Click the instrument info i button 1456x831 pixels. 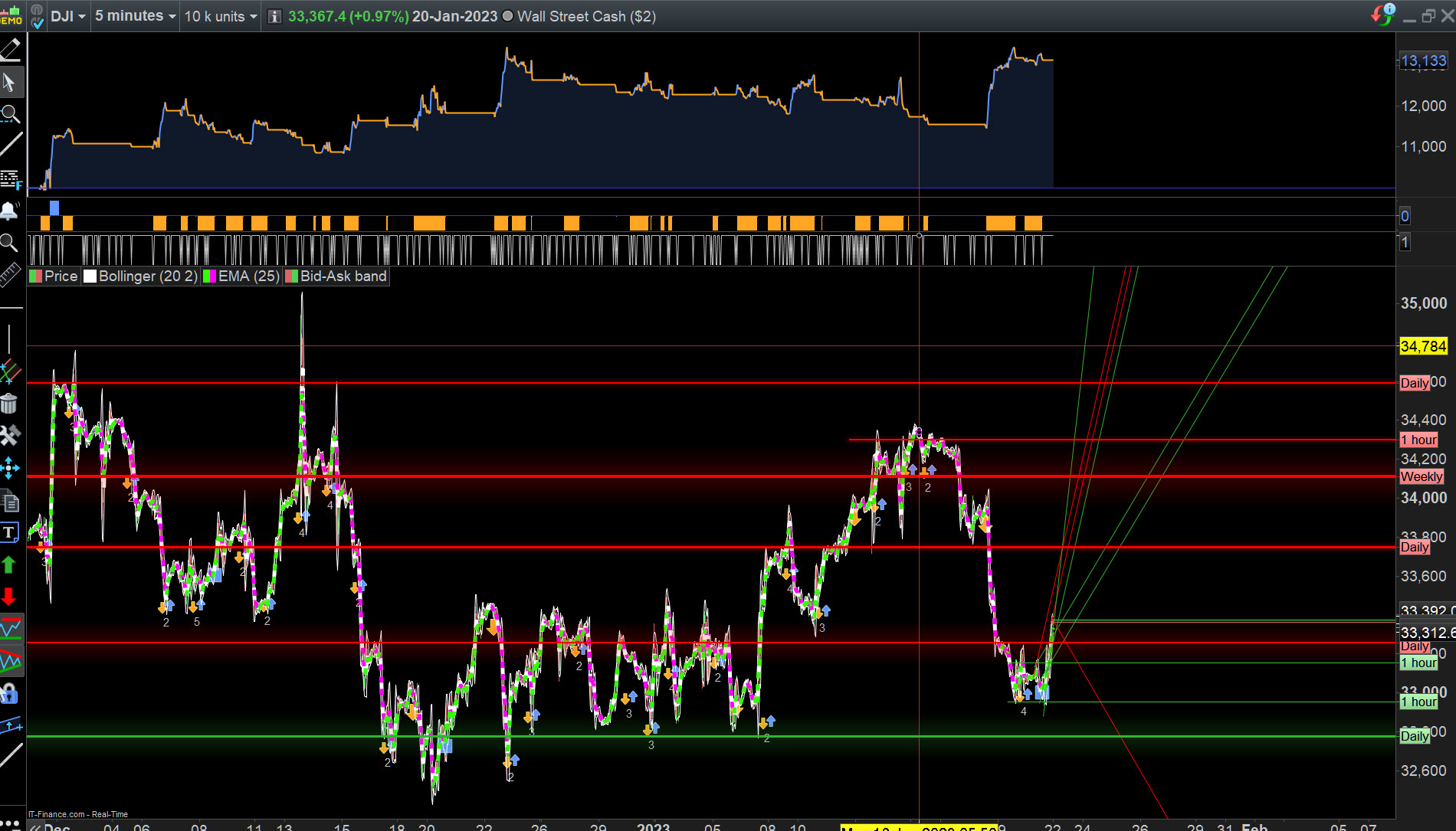click(x=274, y=17)
